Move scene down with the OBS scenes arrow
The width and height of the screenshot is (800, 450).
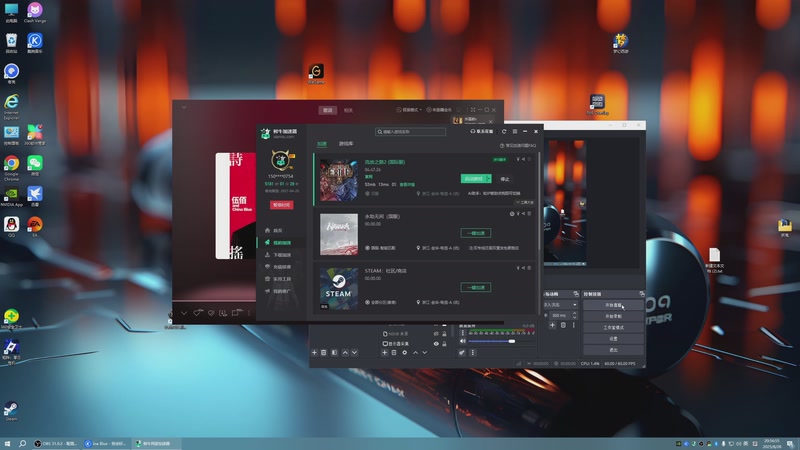(355, 353)
